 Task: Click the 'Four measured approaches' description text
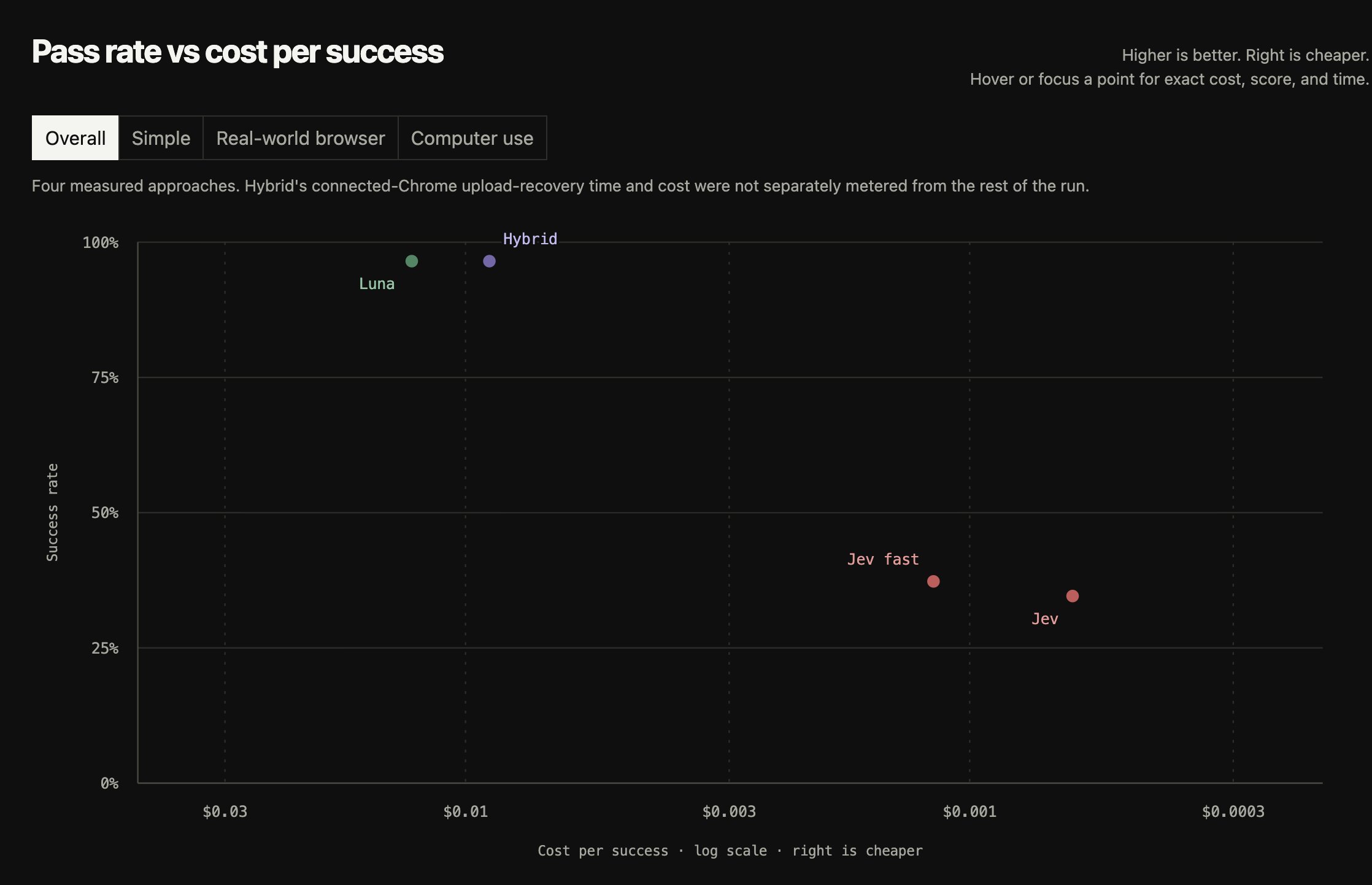[x=560, y=186]
